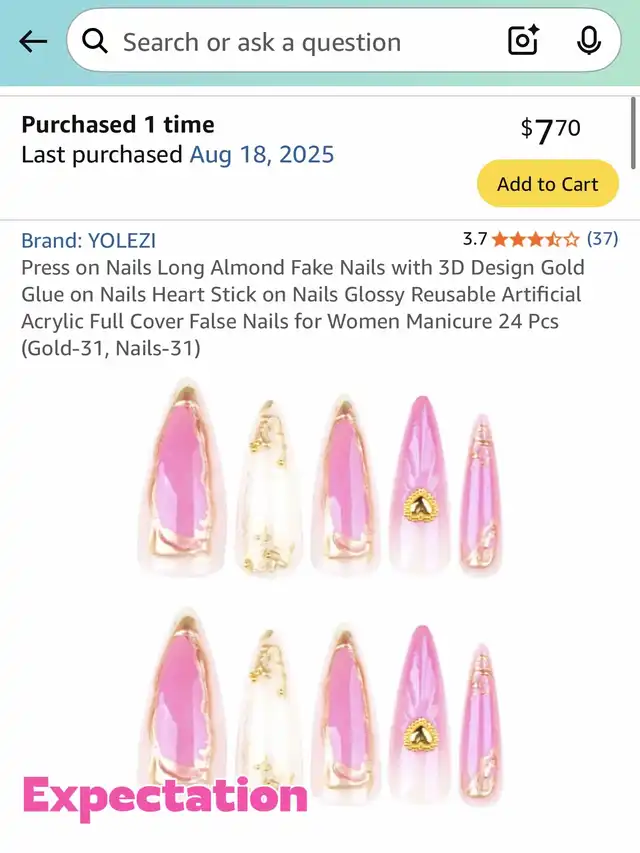Click the star rating icons
This screenshot has height=853, width=640.
pyautogui.click(x=535, y=239)
